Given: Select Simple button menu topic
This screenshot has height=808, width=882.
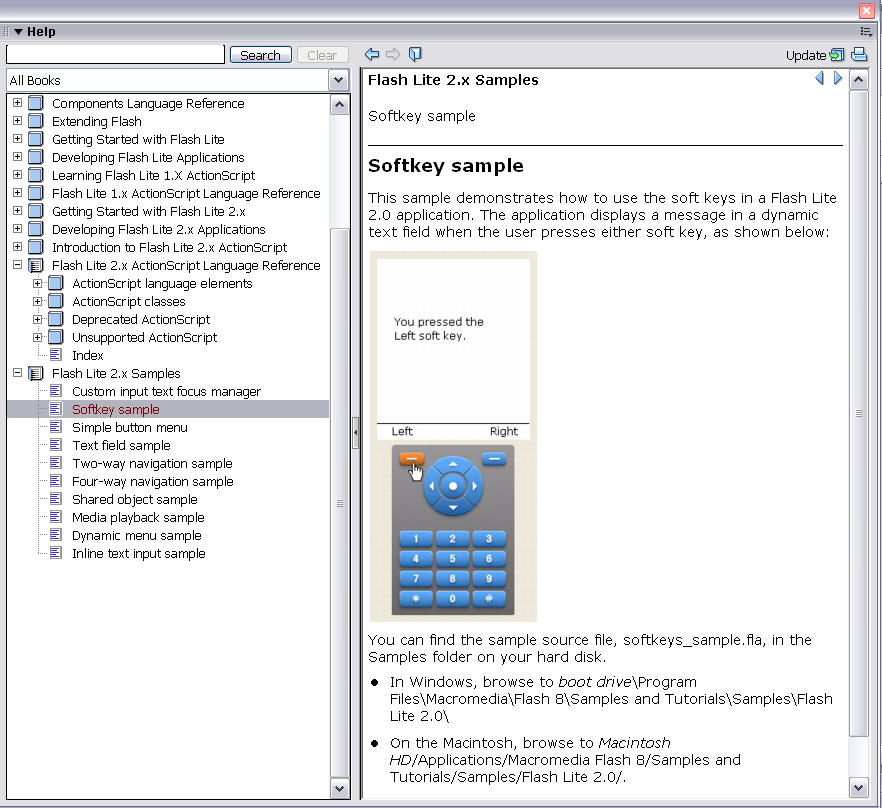Looking at the screenshot, I should [x=129, y=428].
